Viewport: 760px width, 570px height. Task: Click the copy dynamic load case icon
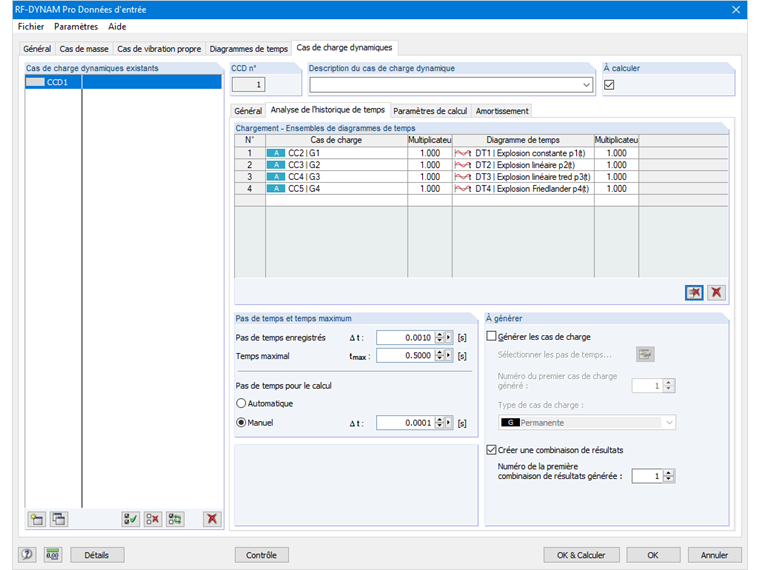point(59,519)
